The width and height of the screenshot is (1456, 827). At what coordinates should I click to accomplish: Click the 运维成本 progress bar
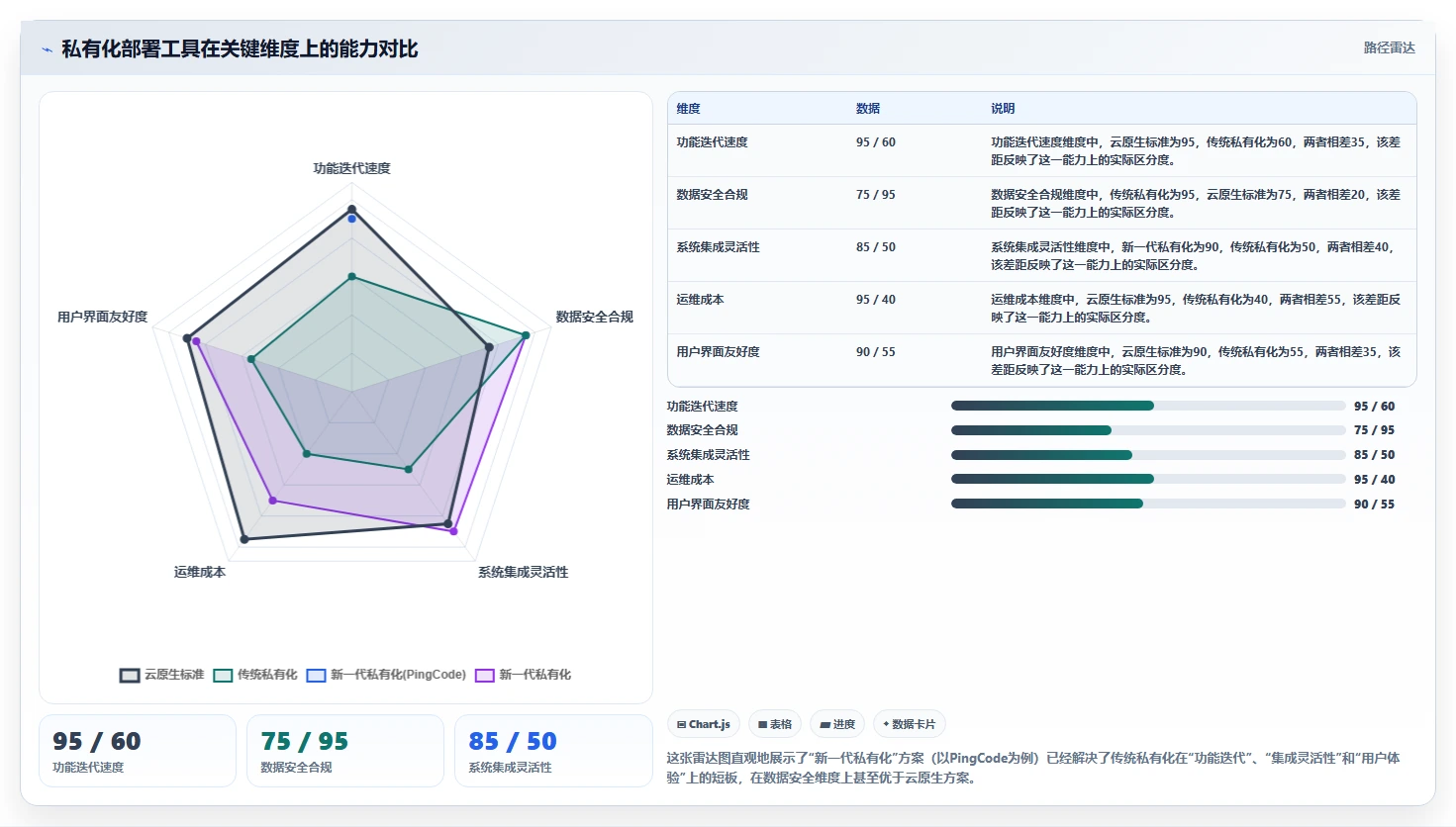tap(1148, 479)
